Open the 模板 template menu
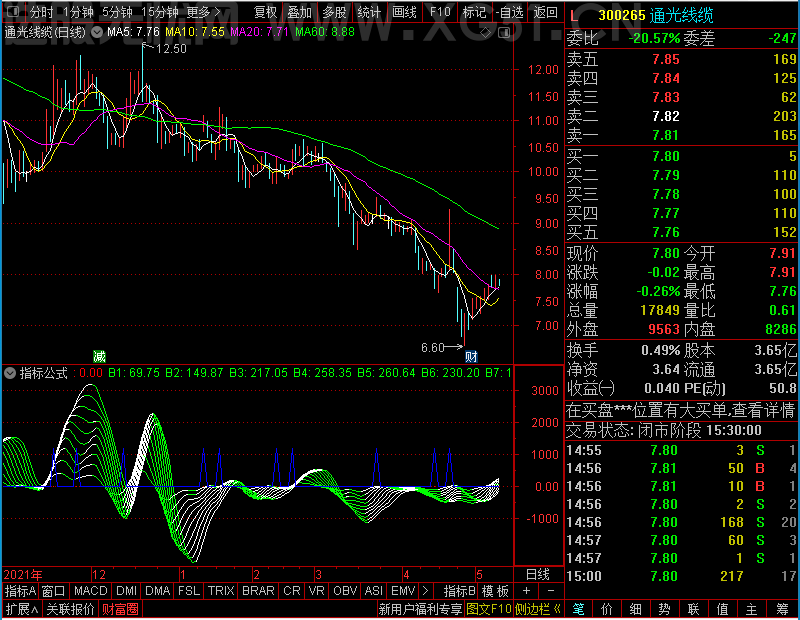Image resolution: width=800 pixels, height=620 pixels. pyautogui.click(x=495, y=591)
